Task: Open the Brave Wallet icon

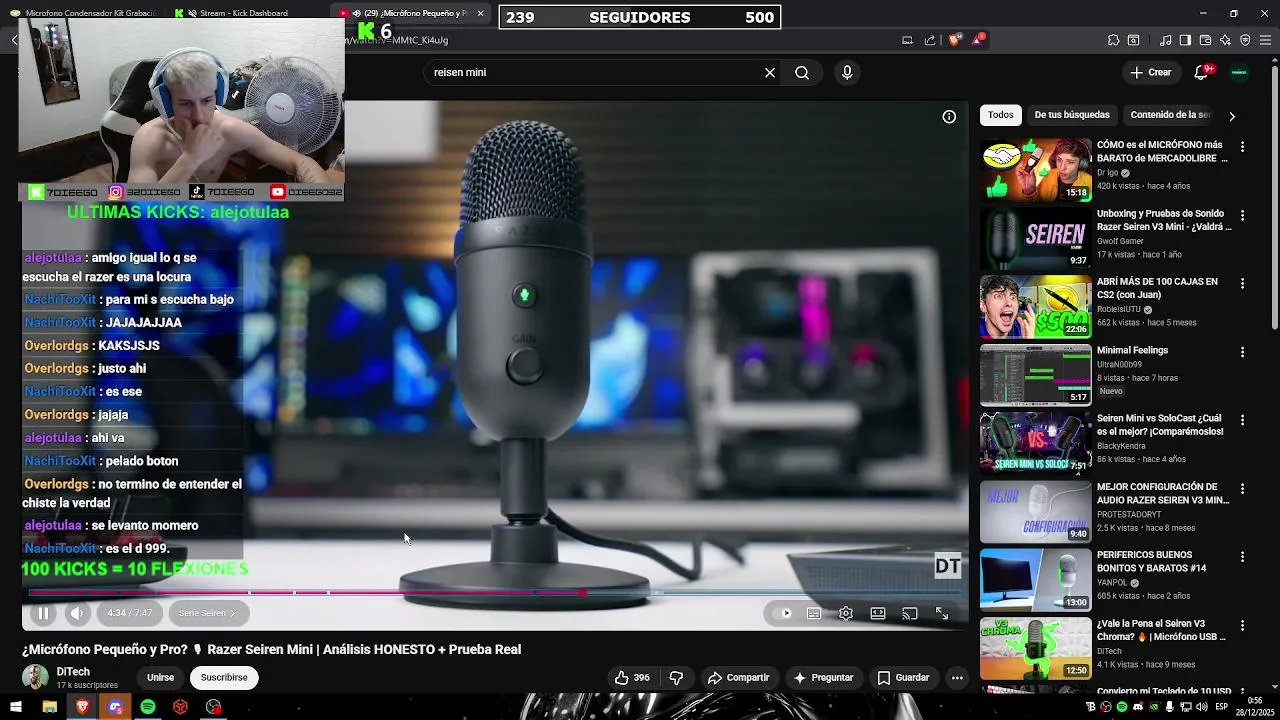Action: click(x=1205, y=40)
